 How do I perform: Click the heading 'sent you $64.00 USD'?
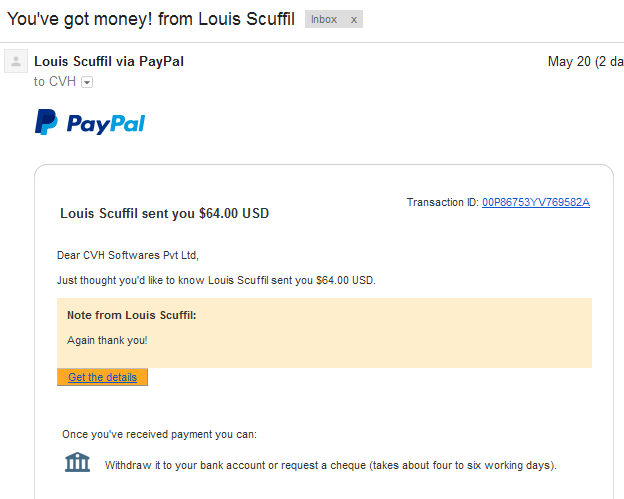[x=164, y=213]
